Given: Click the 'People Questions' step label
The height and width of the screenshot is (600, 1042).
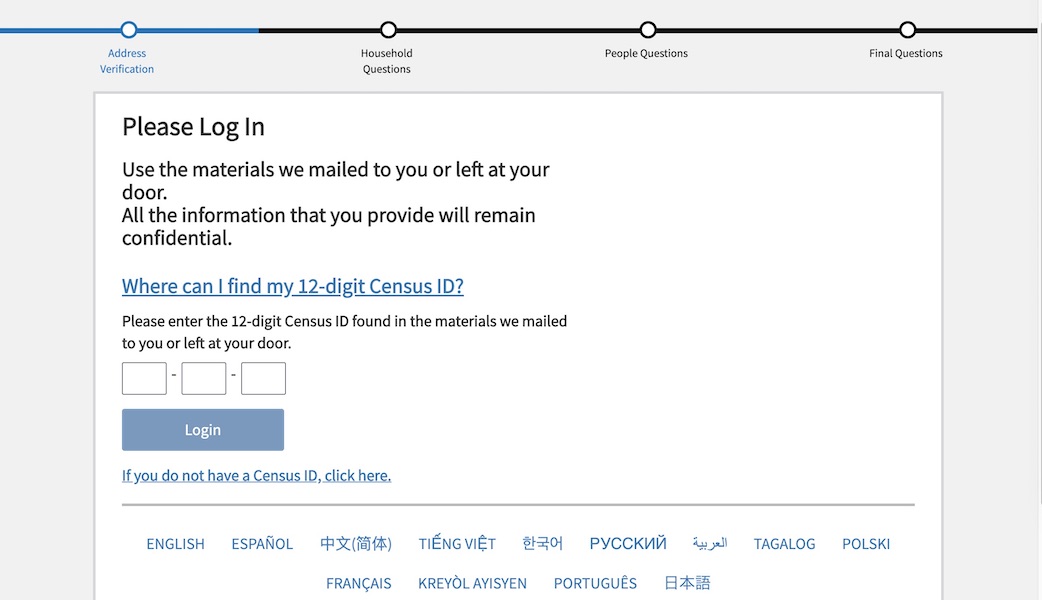Looking at the screenshot, I should coord(646,53).
